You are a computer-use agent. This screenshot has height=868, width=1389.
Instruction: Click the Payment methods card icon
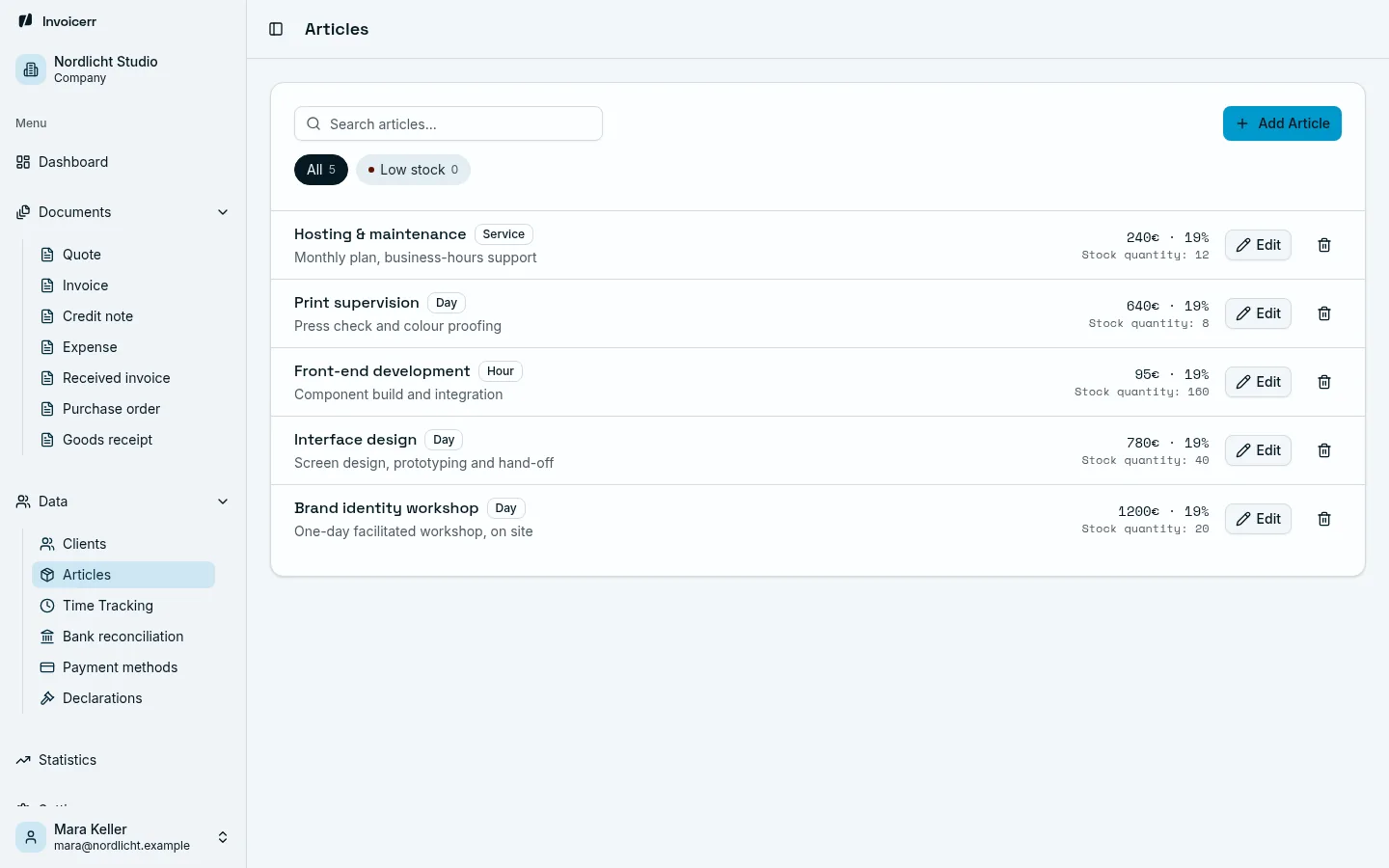pyautogui.click(x=47, y=667)
